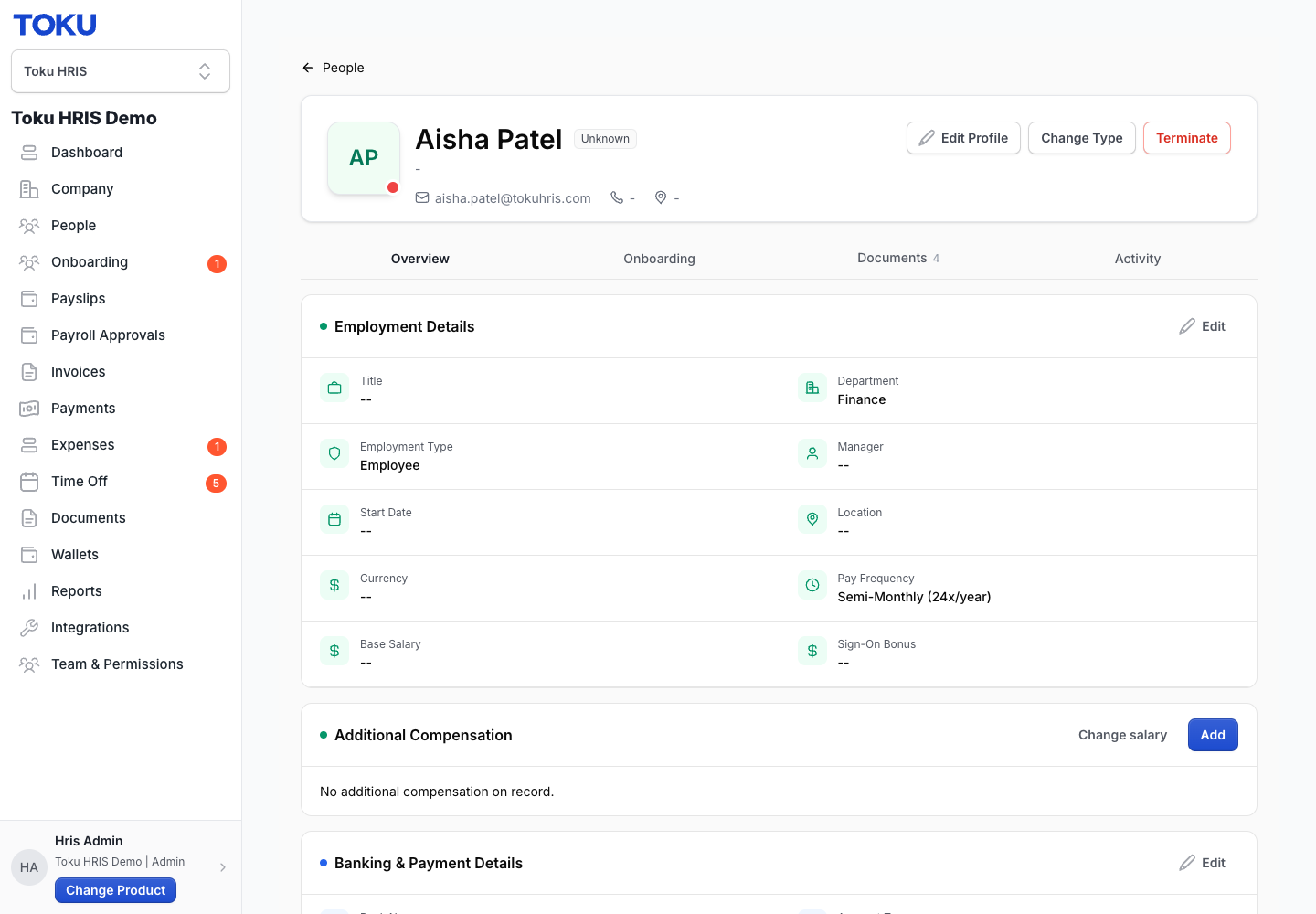Click the dollar icon beside Currency
This screenshot has width=1316, height=914.
coord(334,585)
